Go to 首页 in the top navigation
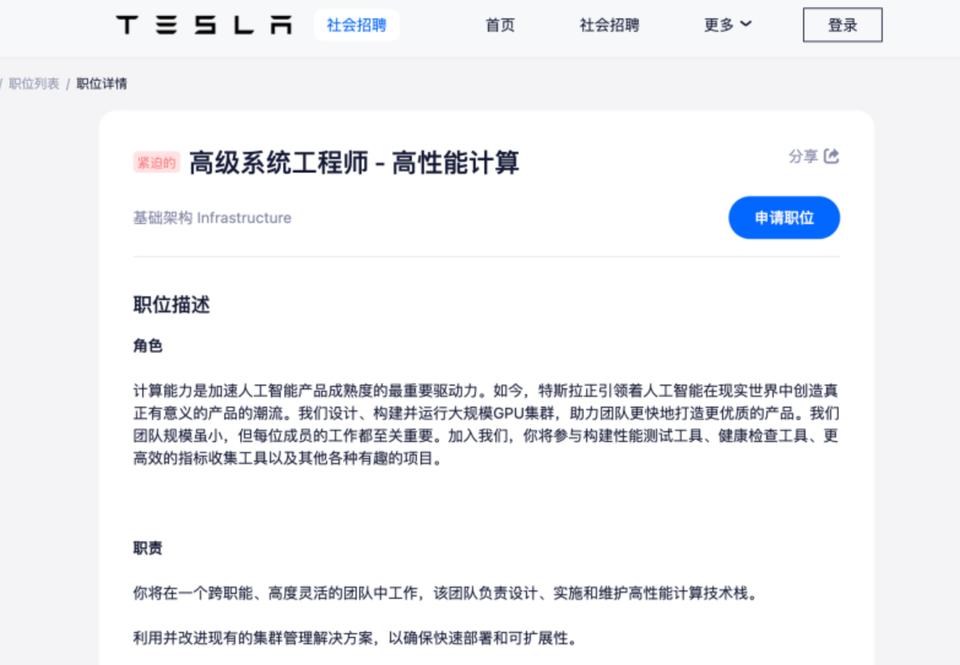The height and width of the screenshot is (665, 960). coord(500,25)
